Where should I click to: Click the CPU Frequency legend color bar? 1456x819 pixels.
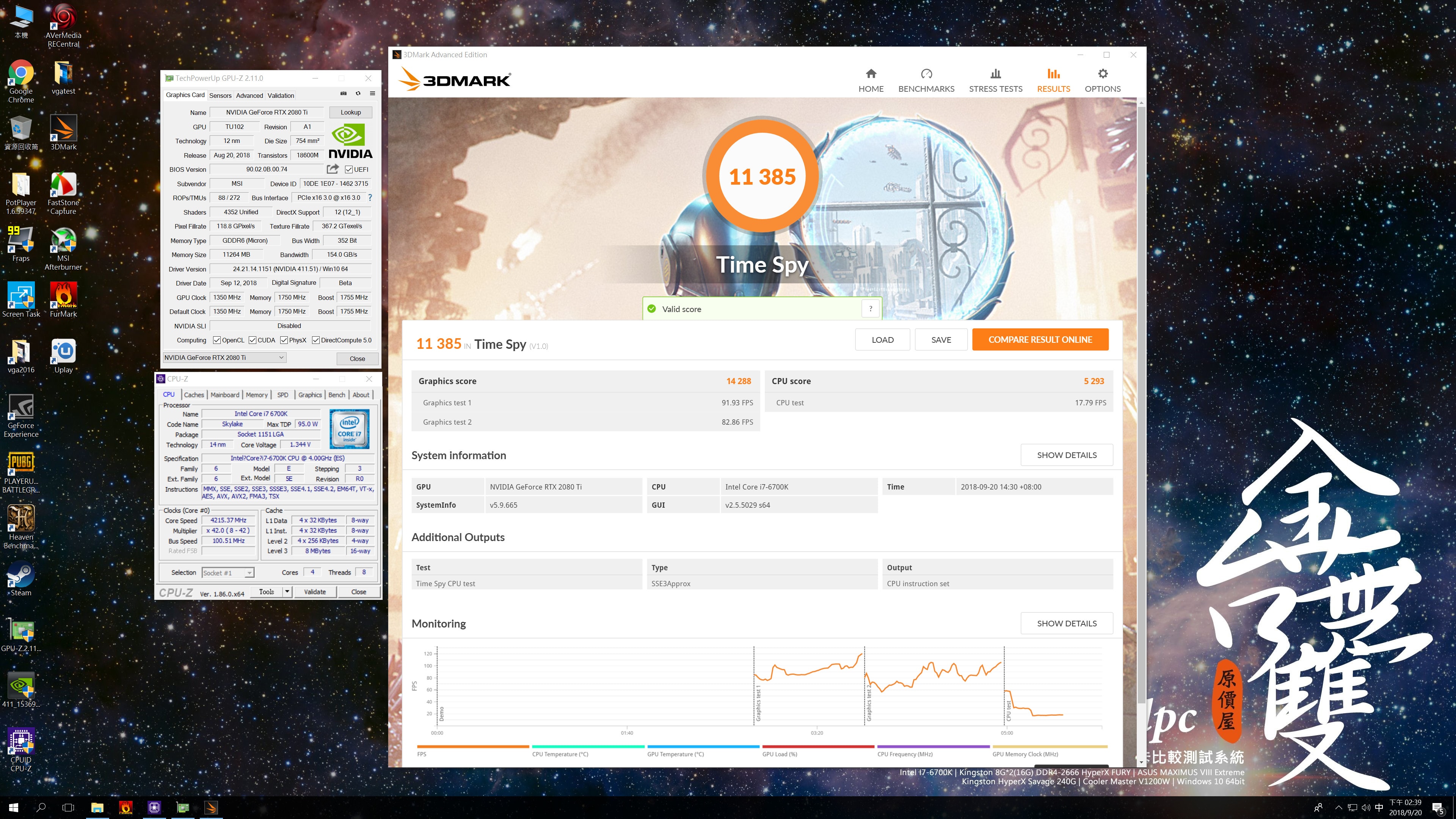coord(933,747)
